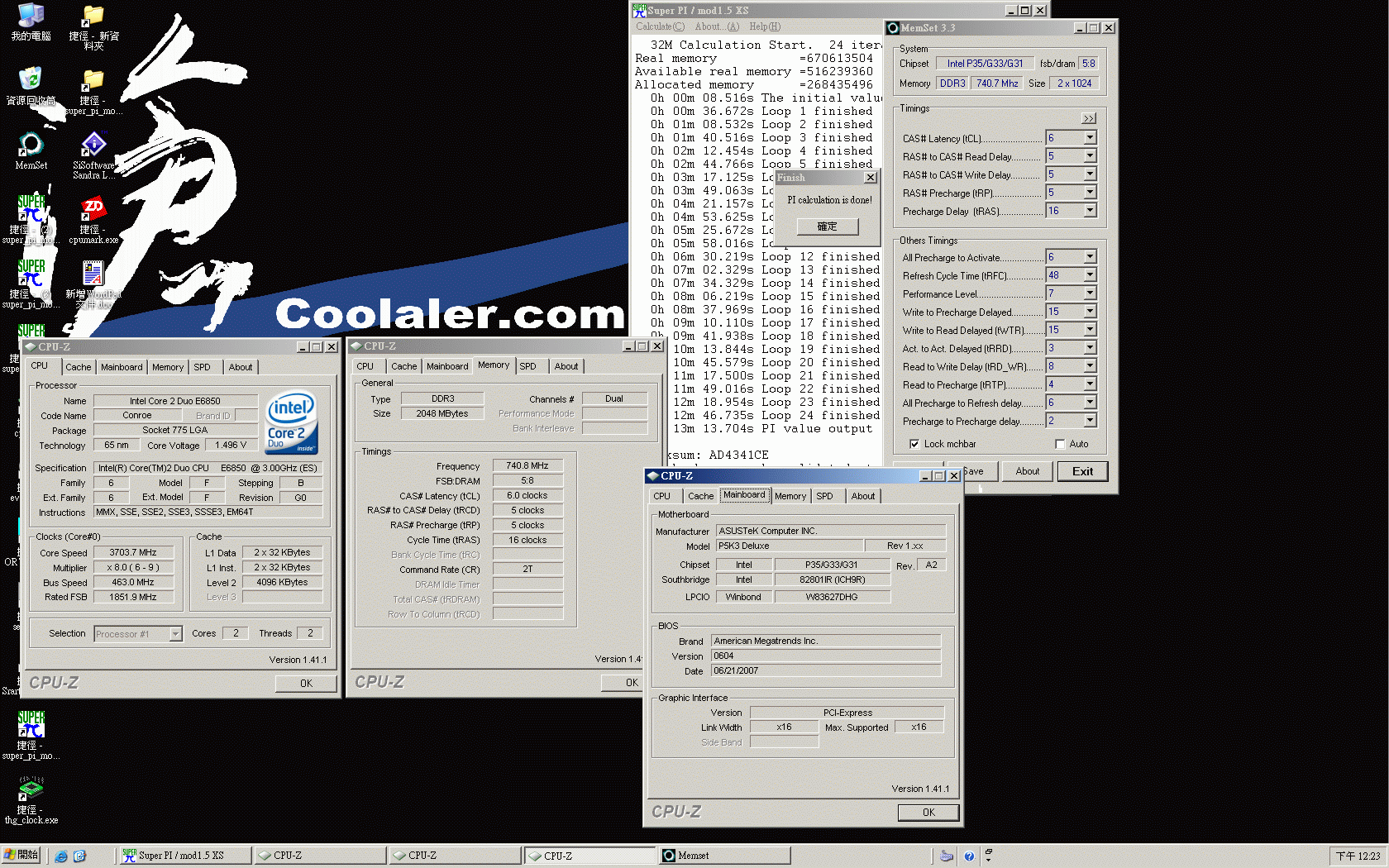Open Act. to Act. Delayed (tRRD) dropdown
The image size is (1389, 868).
1090,348
